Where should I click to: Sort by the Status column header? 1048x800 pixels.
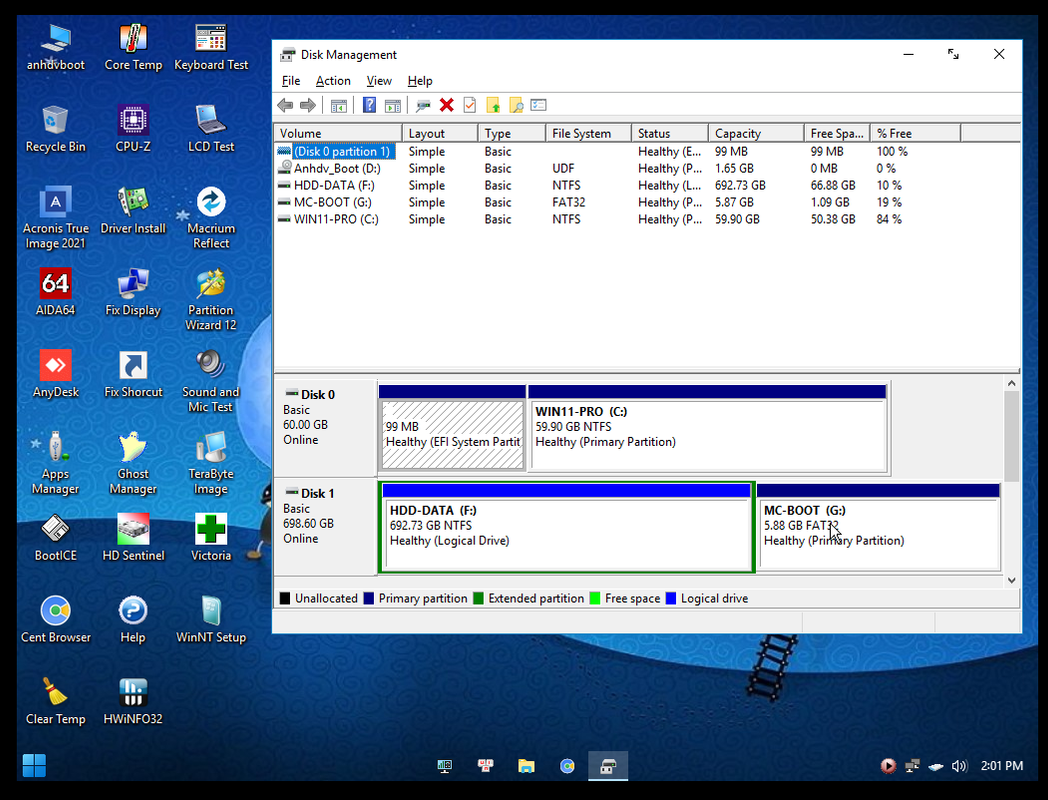670,134
